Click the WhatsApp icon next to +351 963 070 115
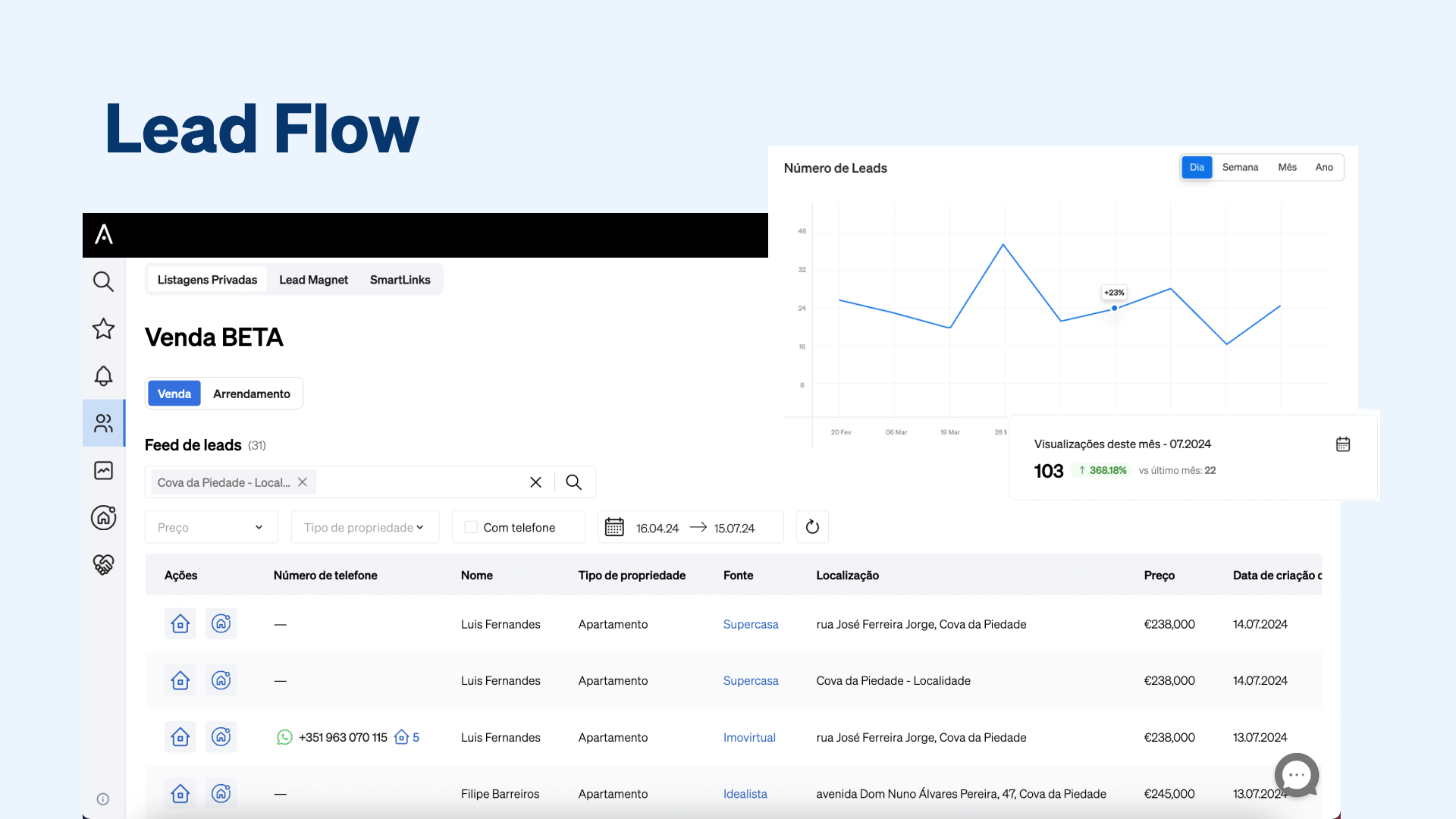This screenshot has height=819, width=1456. [x=284, y=736]
